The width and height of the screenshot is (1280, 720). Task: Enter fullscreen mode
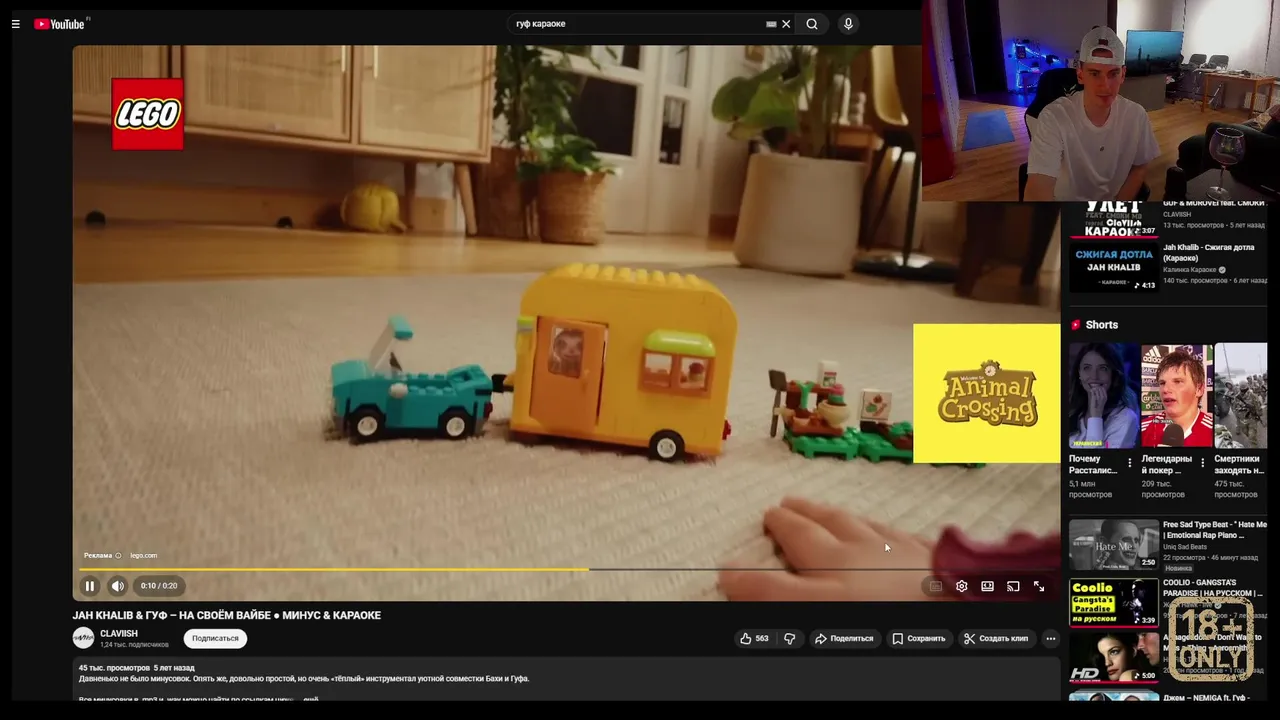pyautogui.click(x=1039, y=586)
